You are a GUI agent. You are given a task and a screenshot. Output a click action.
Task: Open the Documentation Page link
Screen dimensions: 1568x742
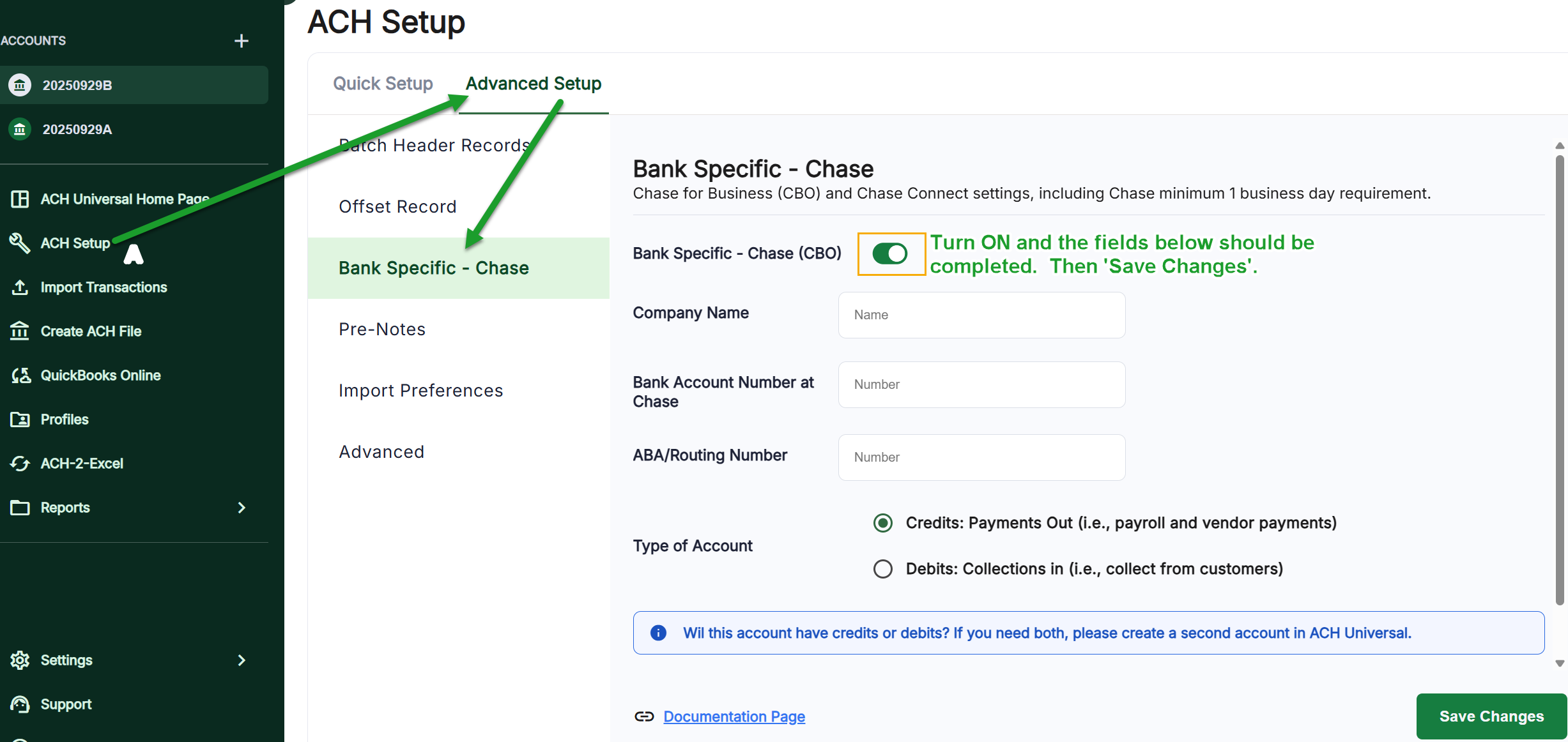click(x=734, y=716)
